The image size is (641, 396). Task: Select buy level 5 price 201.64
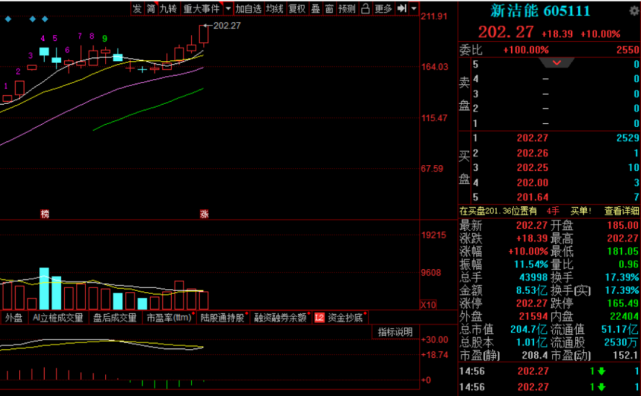532,197
